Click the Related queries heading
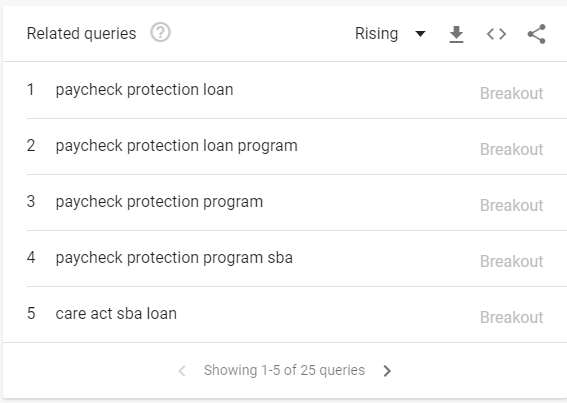 [81, 34]
